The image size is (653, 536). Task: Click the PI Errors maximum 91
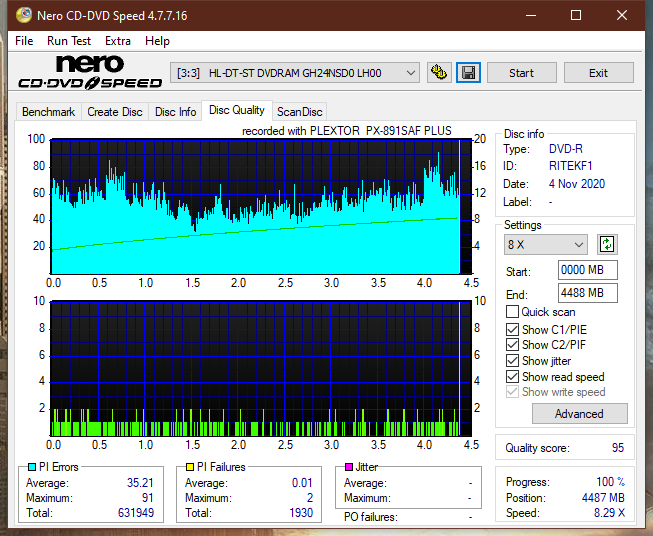point(147,497)
